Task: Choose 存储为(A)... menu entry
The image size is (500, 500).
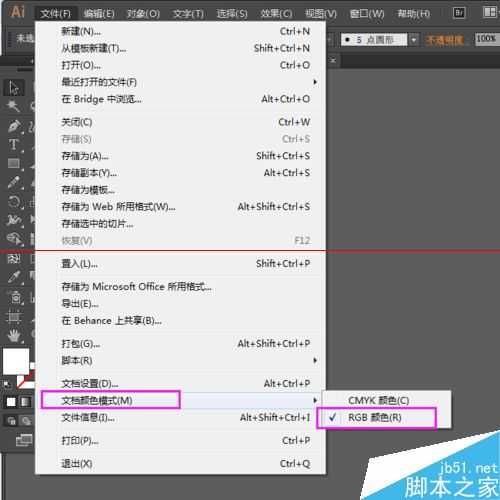Action: tap(180, 156)
